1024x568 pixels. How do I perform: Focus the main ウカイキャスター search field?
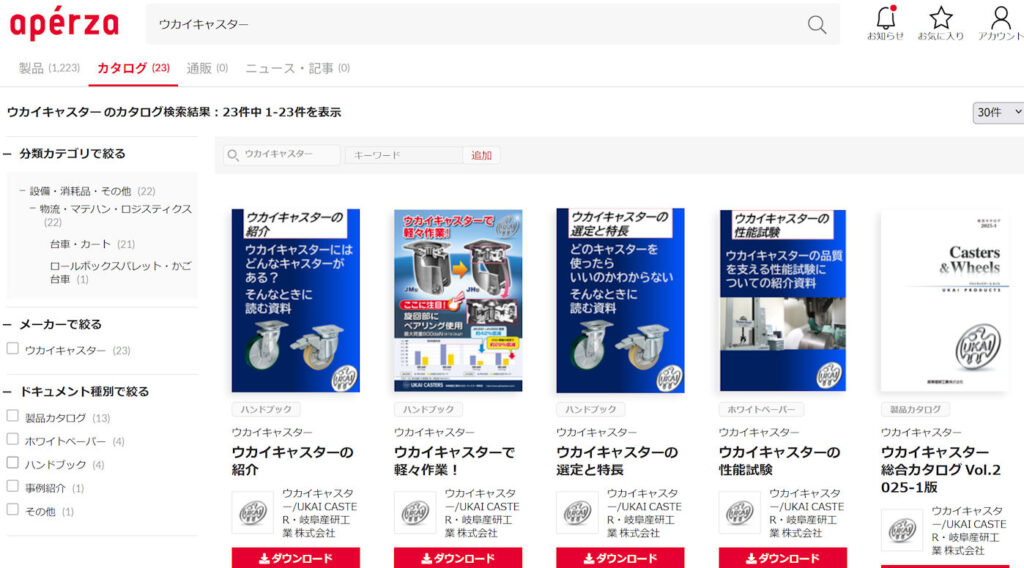(477, 25)
